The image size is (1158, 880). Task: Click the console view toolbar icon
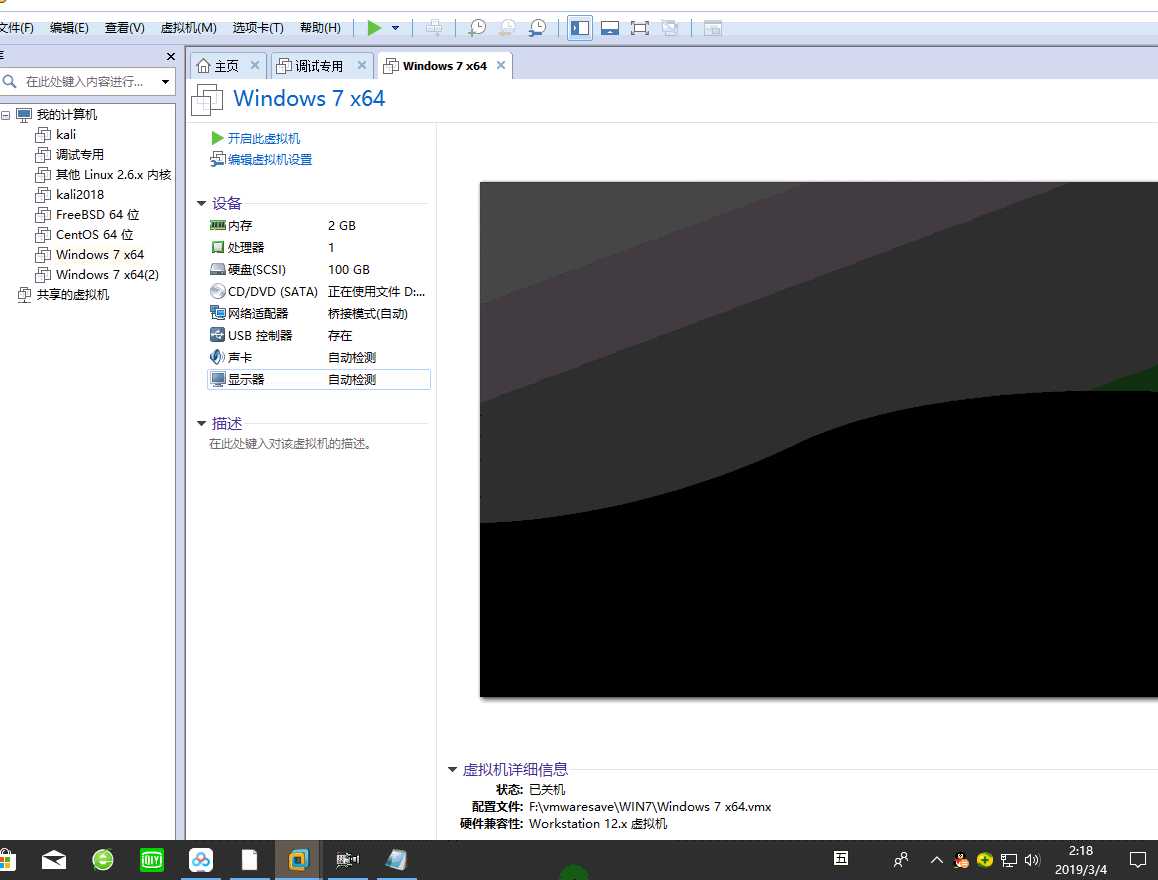pos(713,28)
